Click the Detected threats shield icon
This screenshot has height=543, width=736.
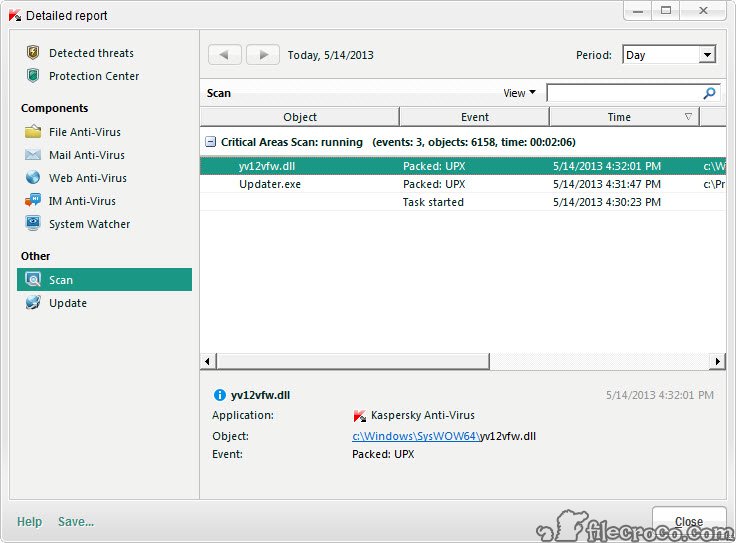[x=33, y=53]
